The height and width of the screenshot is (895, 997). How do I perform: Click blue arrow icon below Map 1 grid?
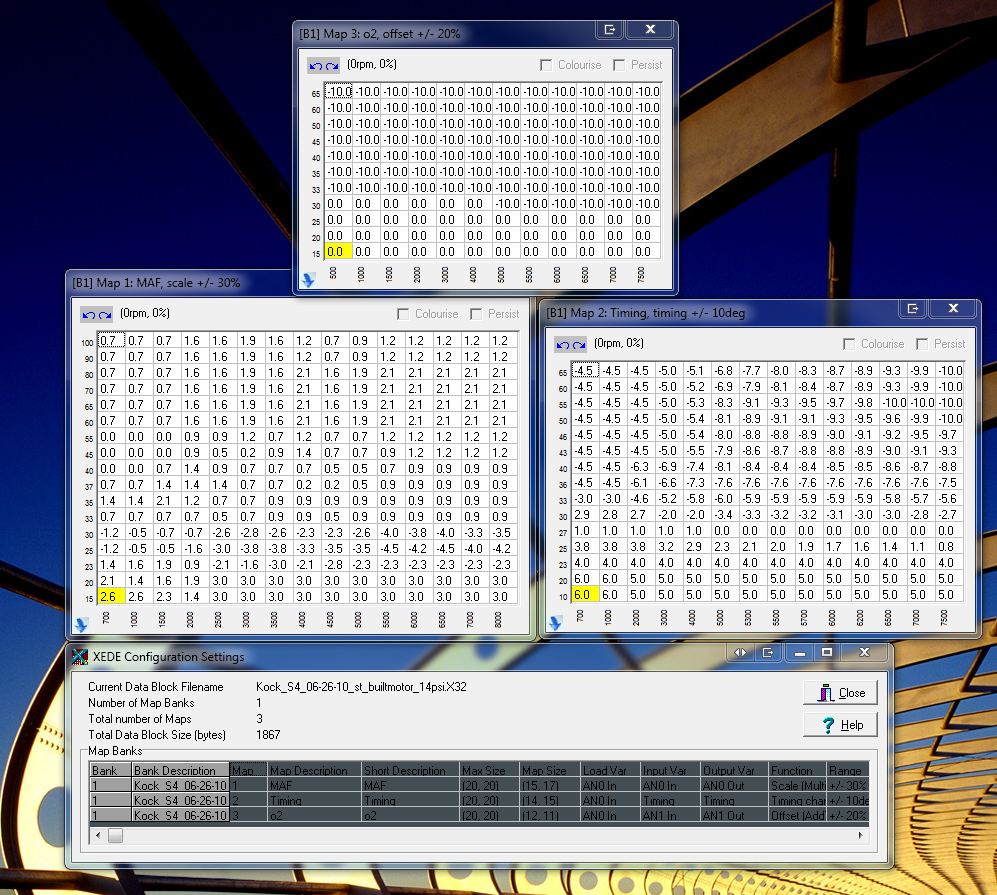(x=81, y=625)
